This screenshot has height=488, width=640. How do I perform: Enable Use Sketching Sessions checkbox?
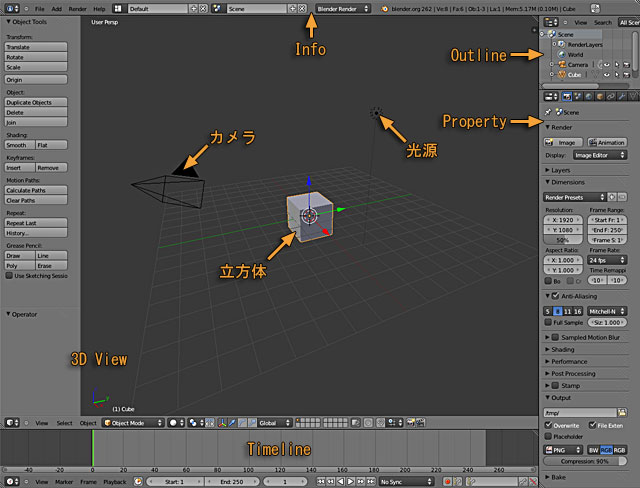pyautogui.click(x=10, y=275)
